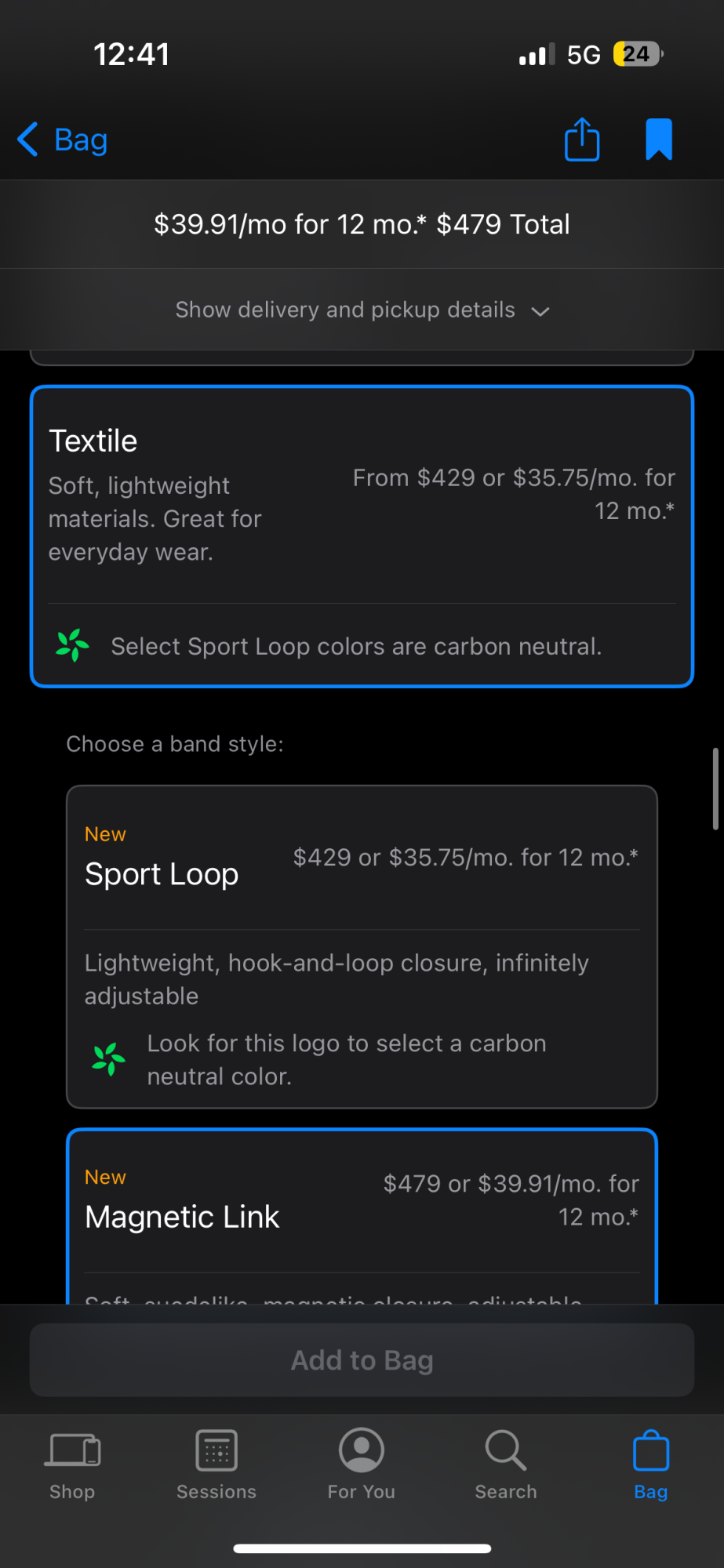Open the For You profile icon
The image size is (724, 1568).
pos(362,1450)
